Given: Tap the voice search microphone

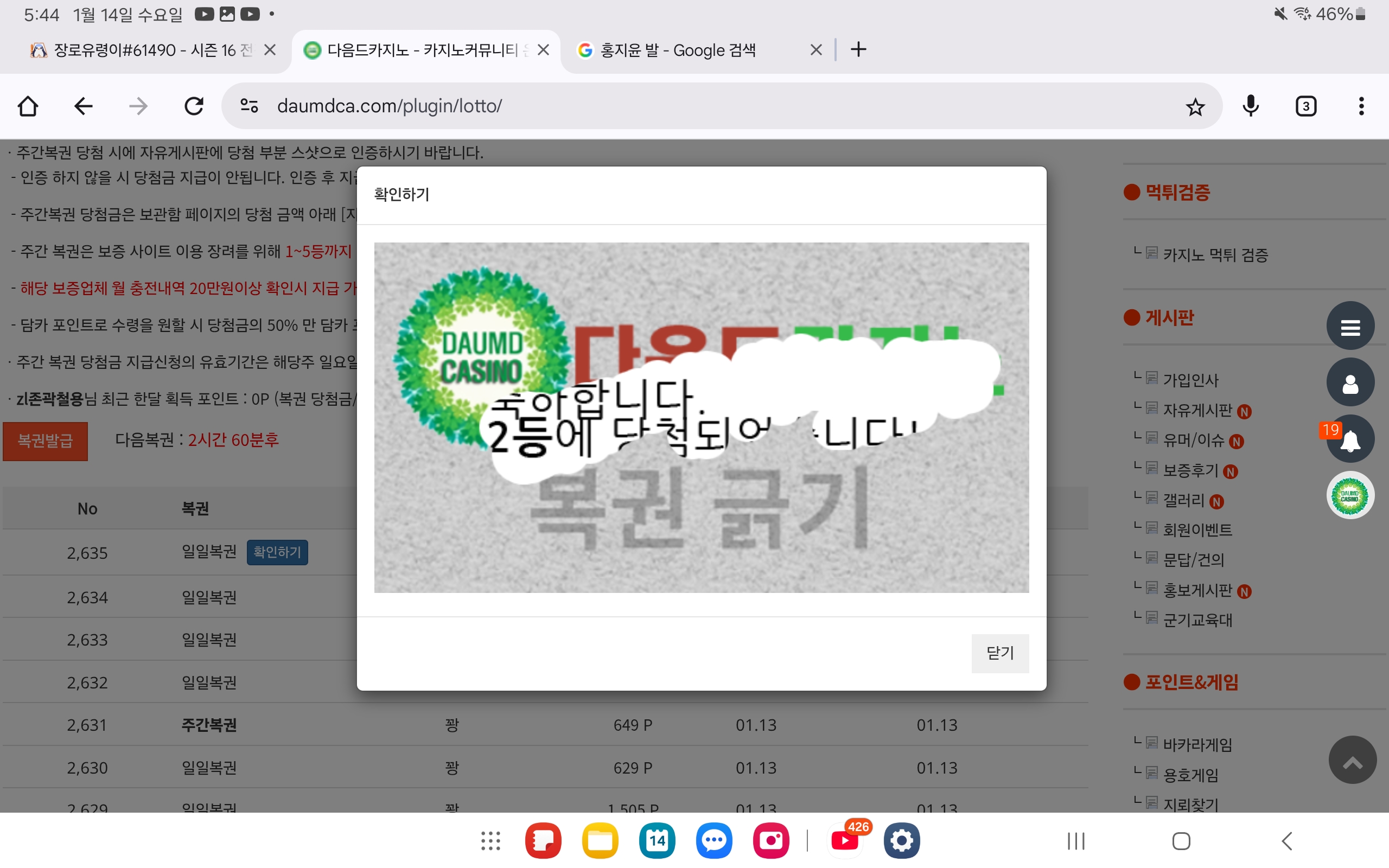Looking at the screenshot, I should tap(1251, 106).
